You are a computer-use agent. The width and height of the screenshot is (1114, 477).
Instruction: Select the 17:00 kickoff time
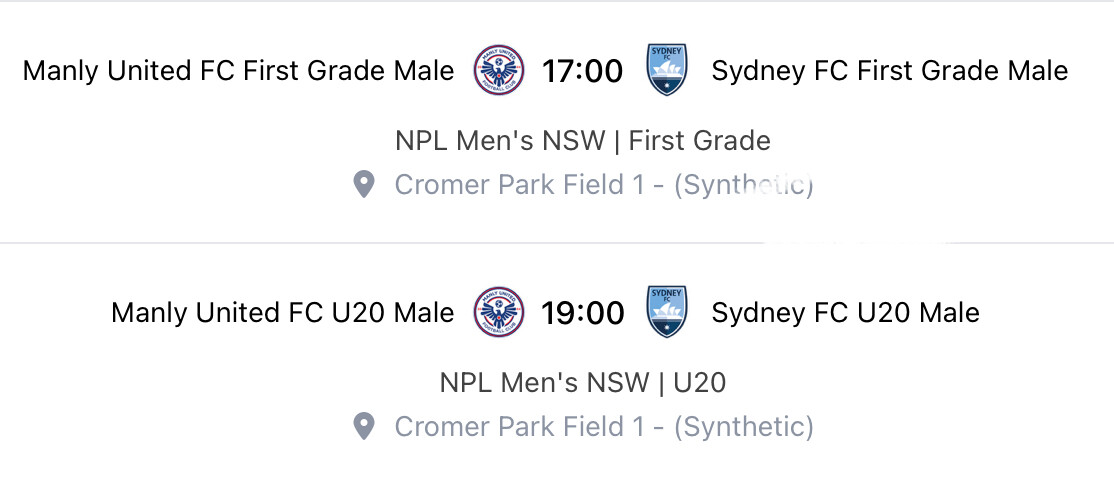pyautogui.click(x=583, y=71)
